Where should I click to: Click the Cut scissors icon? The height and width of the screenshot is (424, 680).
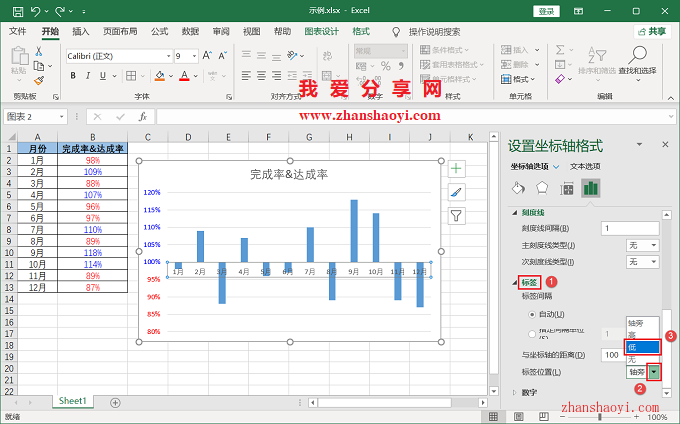click(39, 52)
